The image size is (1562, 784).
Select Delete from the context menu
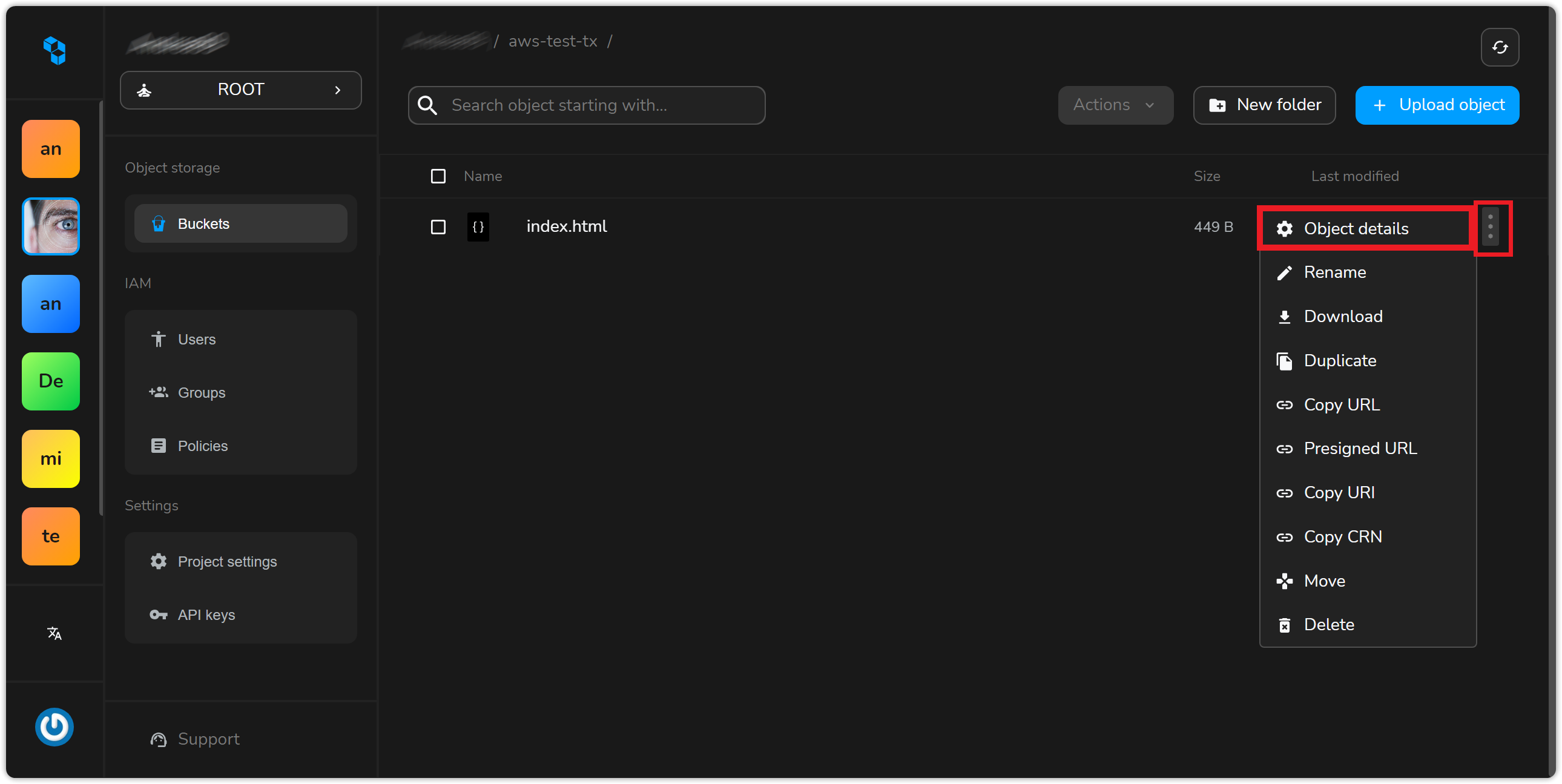tap(1367, 625)
